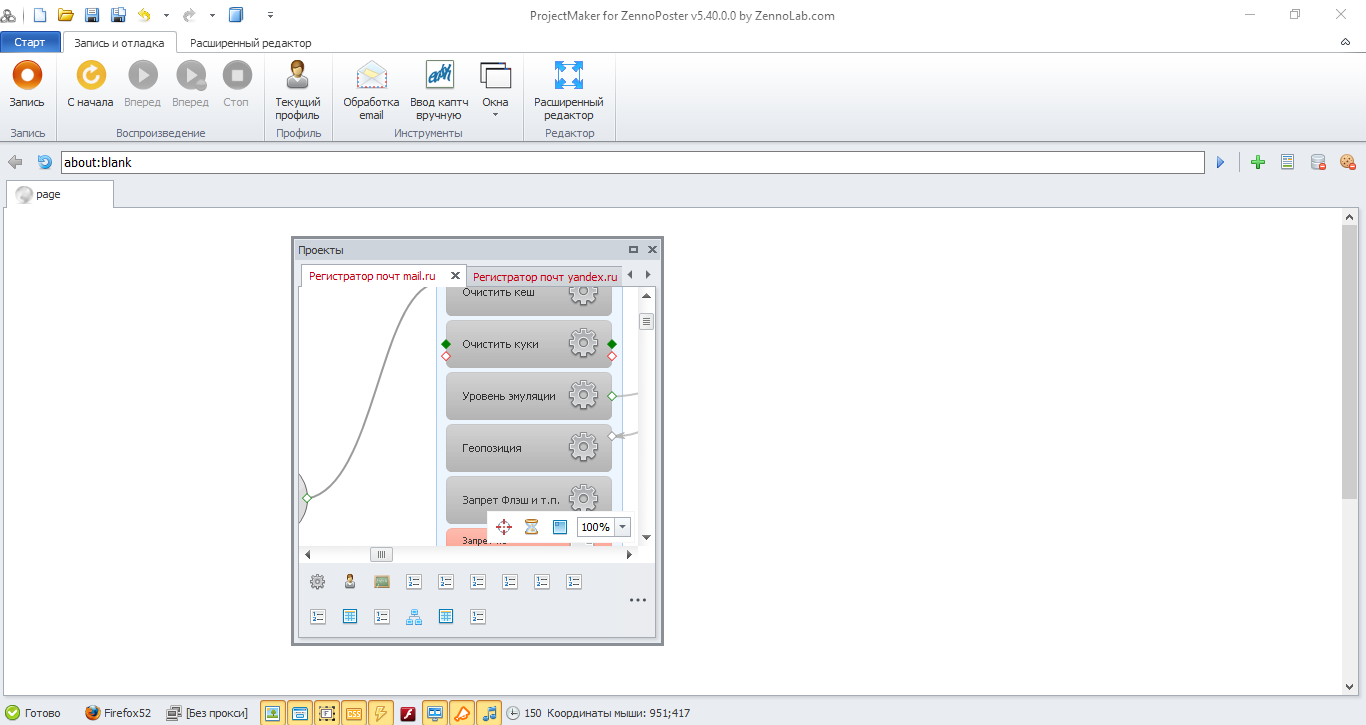Show previous project tabs with left arrow
This screenshot has height=725, width=1366.
[630, 275]
